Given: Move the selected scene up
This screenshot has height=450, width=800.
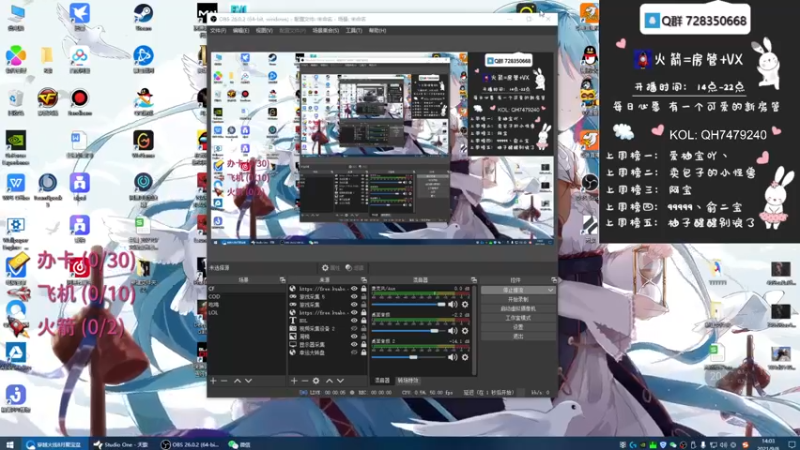Looking at the screenshot, I should point(237,381).
